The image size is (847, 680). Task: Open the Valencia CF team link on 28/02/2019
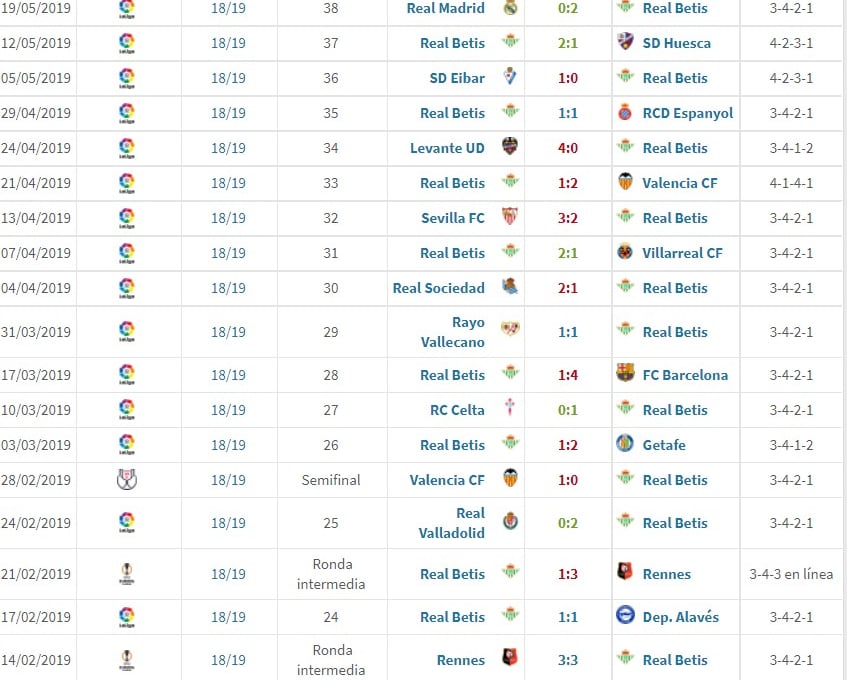point(447,480)
